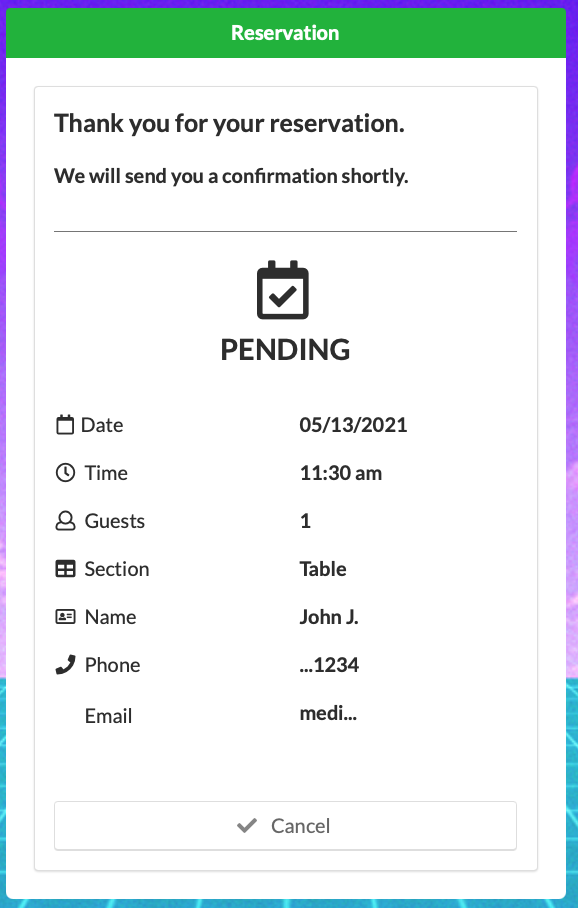Click the ID card icon beside Name
578x908 pixels.
coord(65,617)
